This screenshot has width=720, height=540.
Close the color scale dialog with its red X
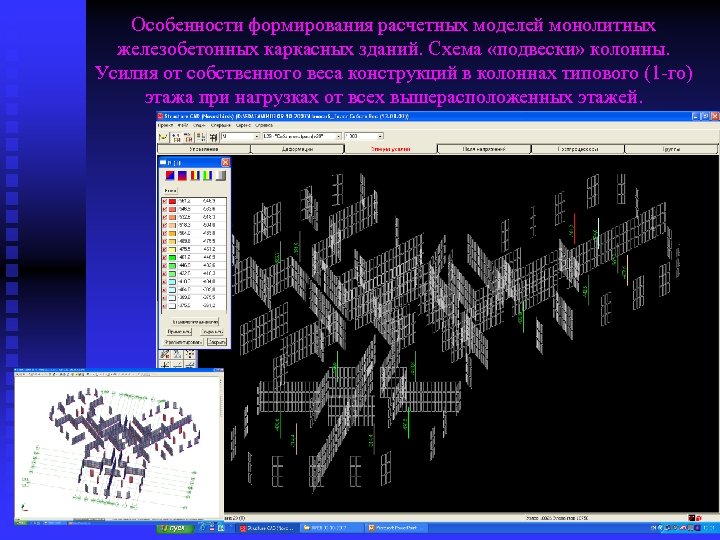coord(225,162)
